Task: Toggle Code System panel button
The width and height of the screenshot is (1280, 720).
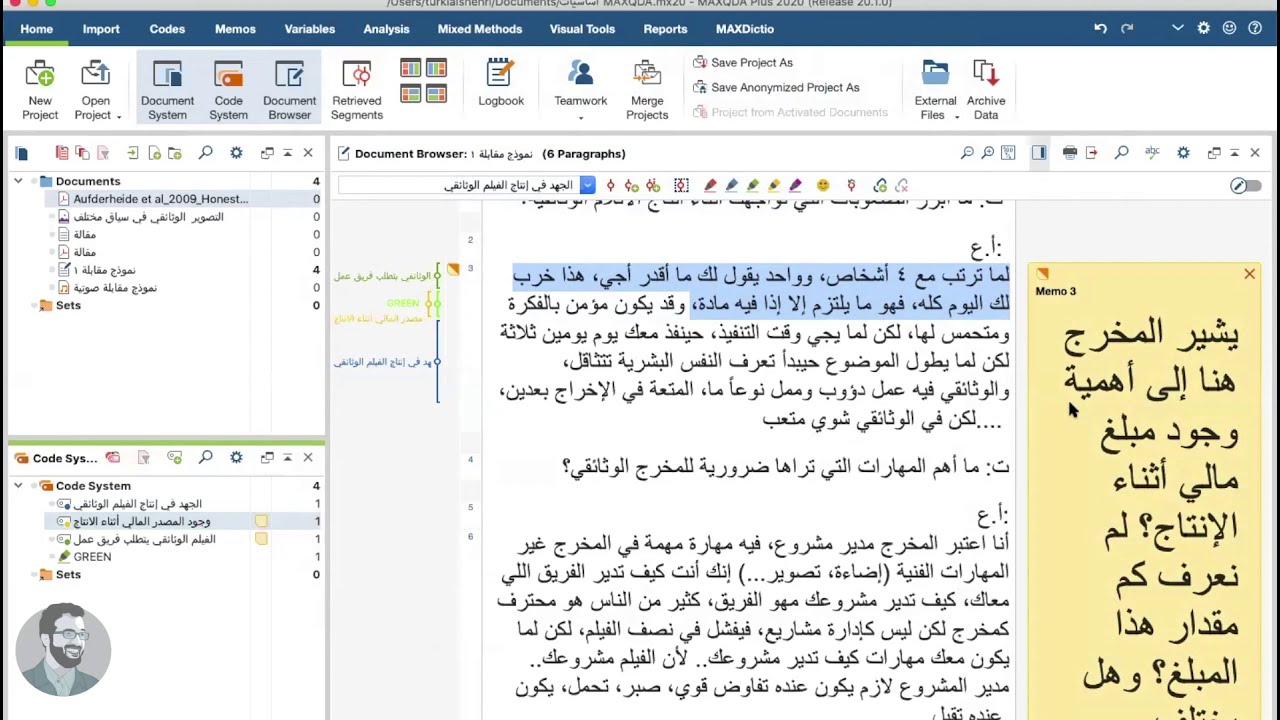Action: (x=228, y=90)
